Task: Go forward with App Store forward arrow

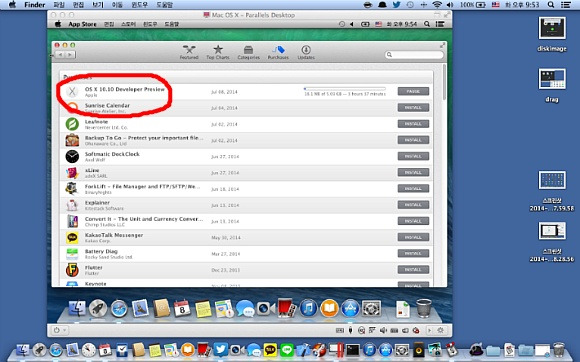Action: tap(70, 55)
